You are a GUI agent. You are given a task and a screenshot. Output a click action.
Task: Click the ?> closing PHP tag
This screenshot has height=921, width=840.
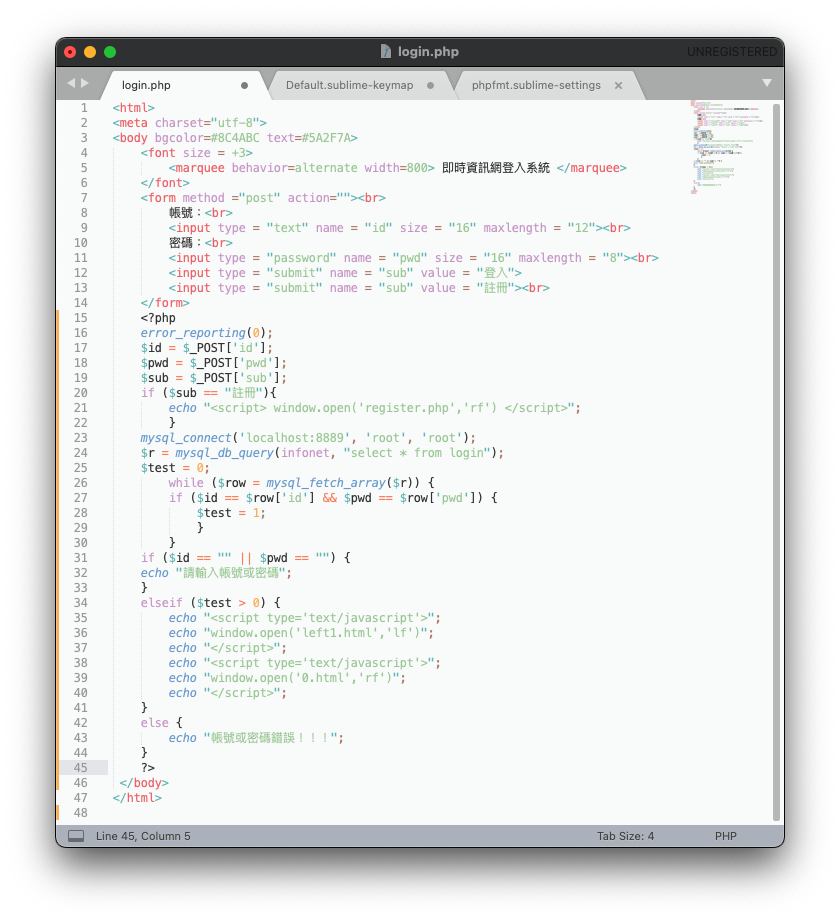pyautogui.click(x=147, y=768)
